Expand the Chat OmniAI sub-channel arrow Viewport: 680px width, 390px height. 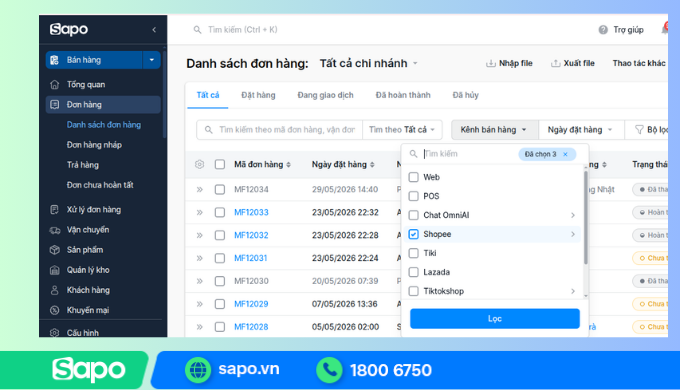pyautogui.click(x=573, y=215)
